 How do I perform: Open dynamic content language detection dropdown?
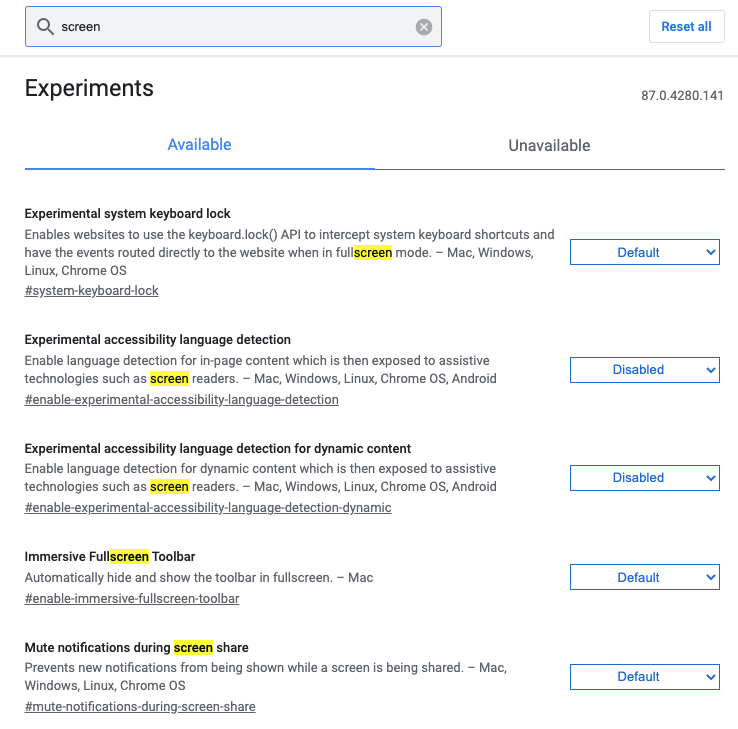(x=644, y=478)
